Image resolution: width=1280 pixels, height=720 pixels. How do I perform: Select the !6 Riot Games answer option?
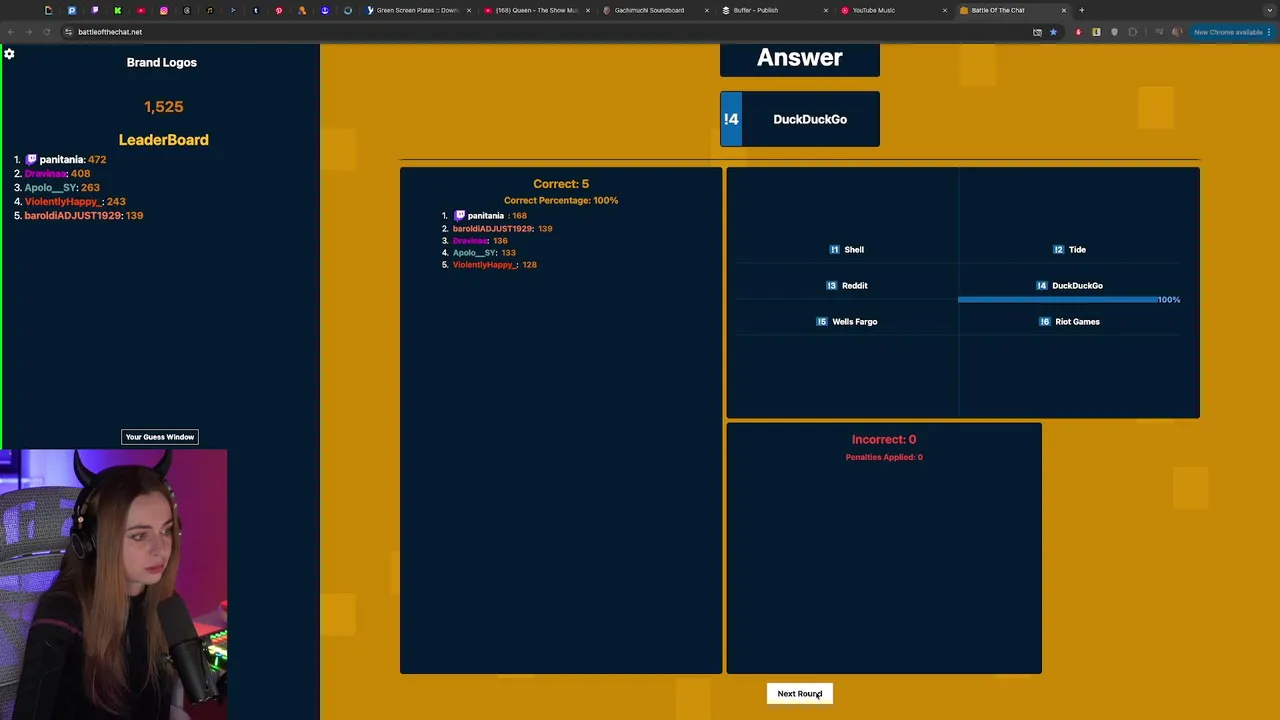(1069, 322)
